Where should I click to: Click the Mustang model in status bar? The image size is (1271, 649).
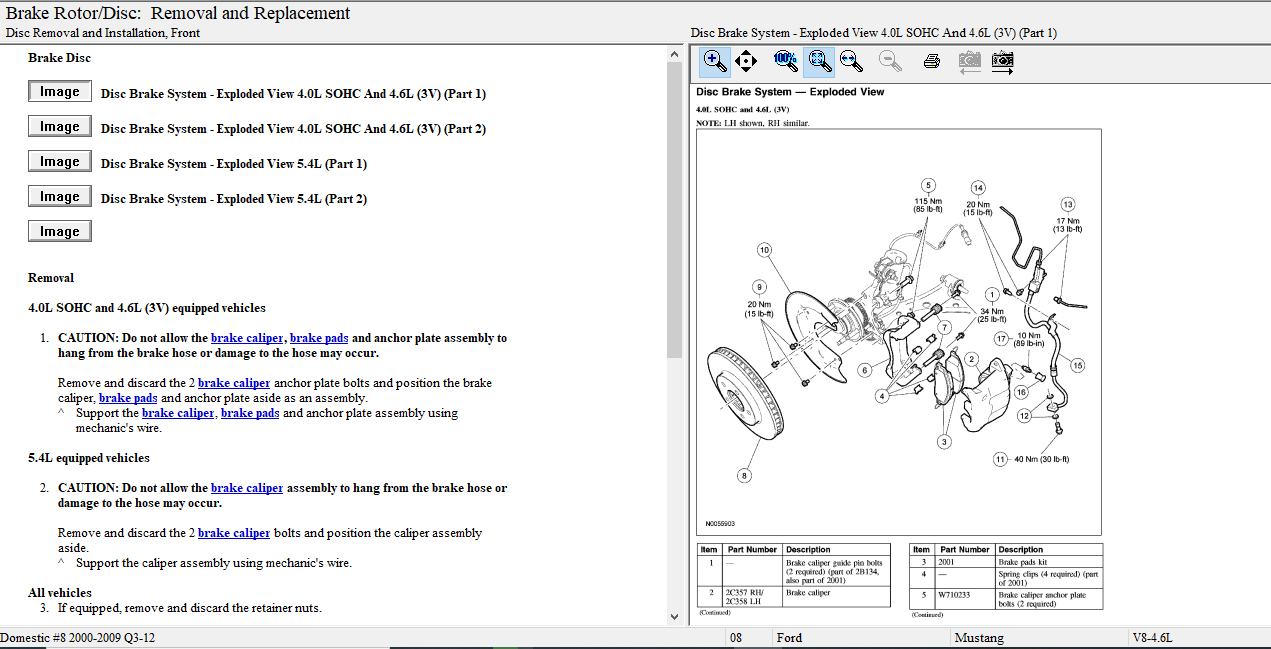pos(979,638)
